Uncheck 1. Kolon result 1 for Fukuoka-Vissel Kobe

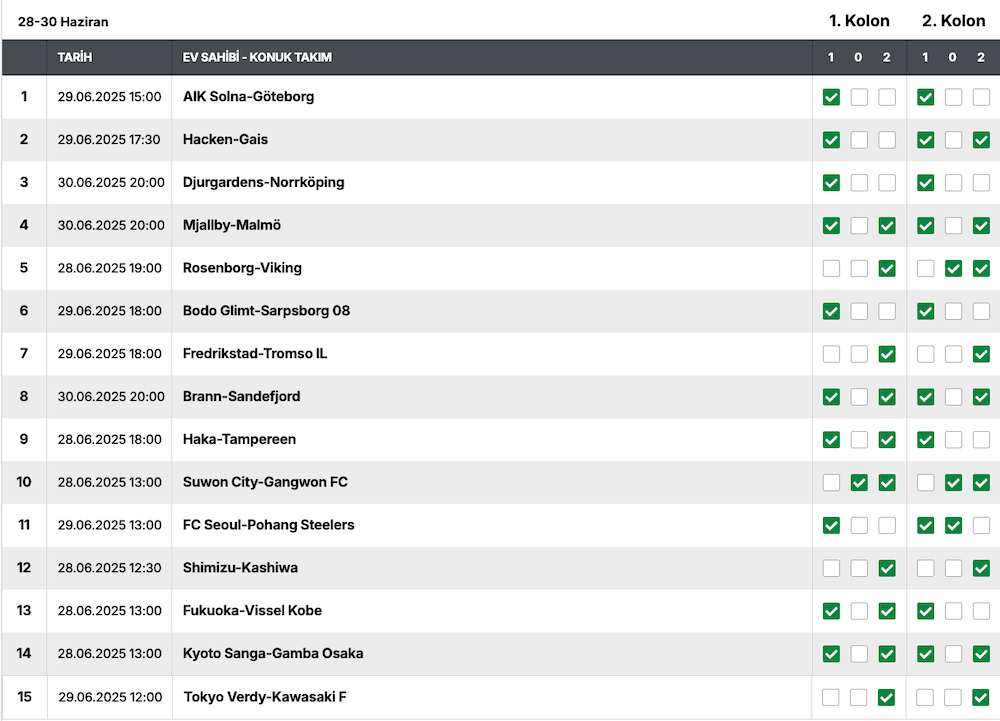(x=831, y=611)
